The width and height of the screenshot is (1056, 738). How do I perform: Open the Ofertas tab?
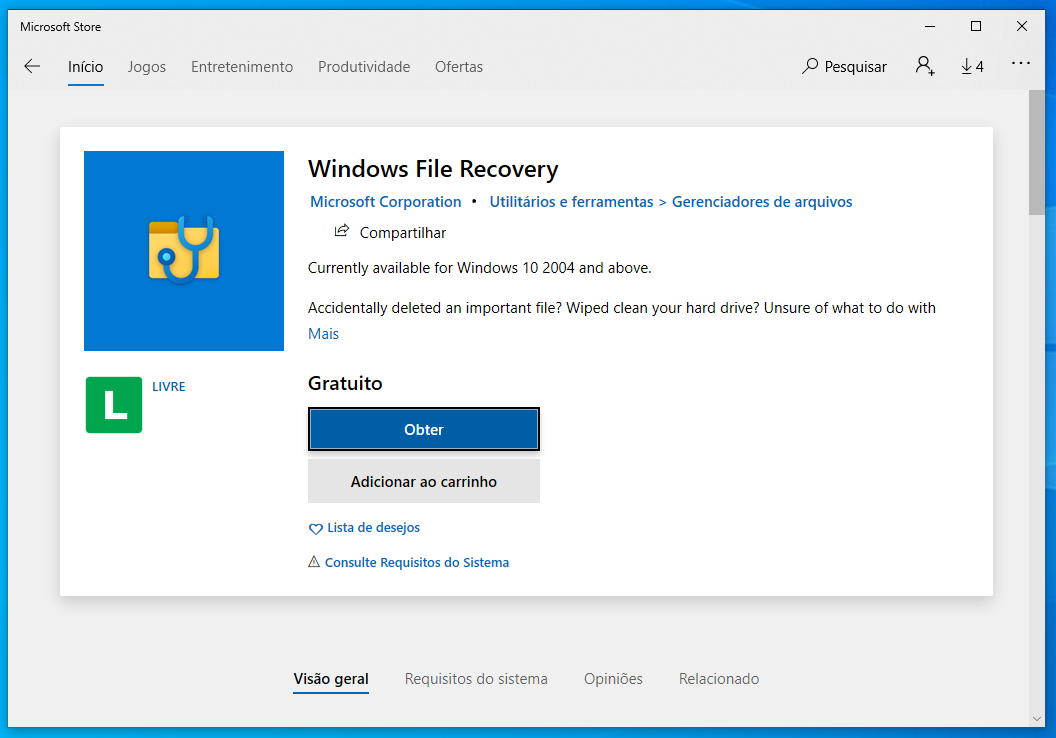459,67
